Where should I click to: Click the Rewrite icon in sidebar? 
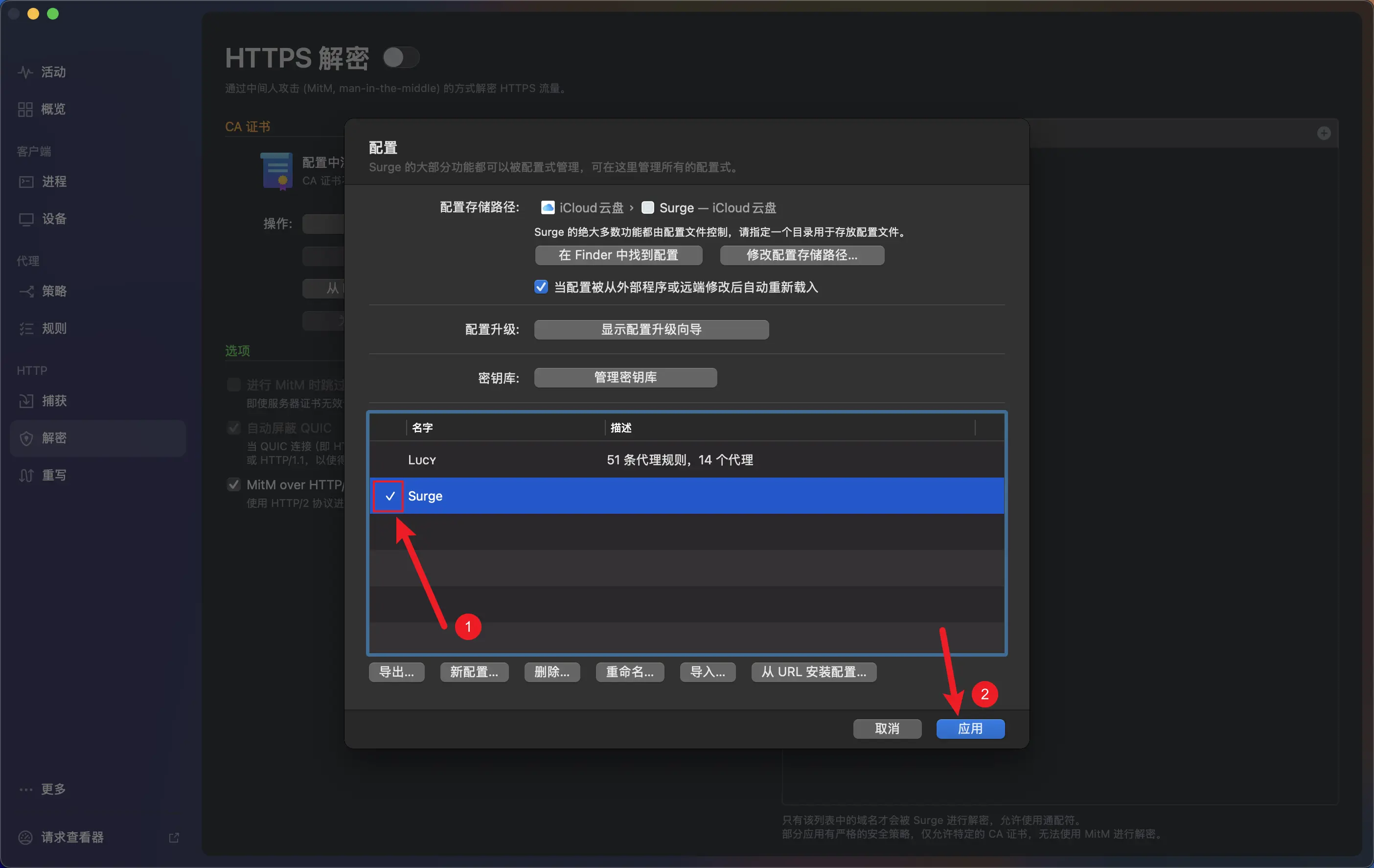[x=25, y=475]
